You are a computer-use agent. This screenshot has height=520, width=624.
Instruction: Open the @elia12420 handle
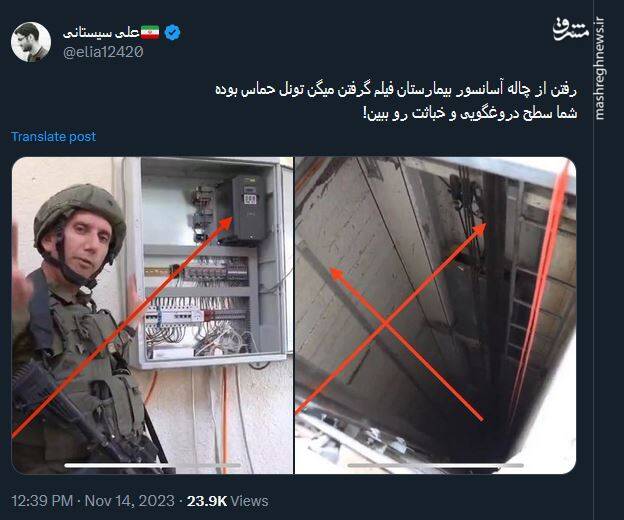pos(103,52)
